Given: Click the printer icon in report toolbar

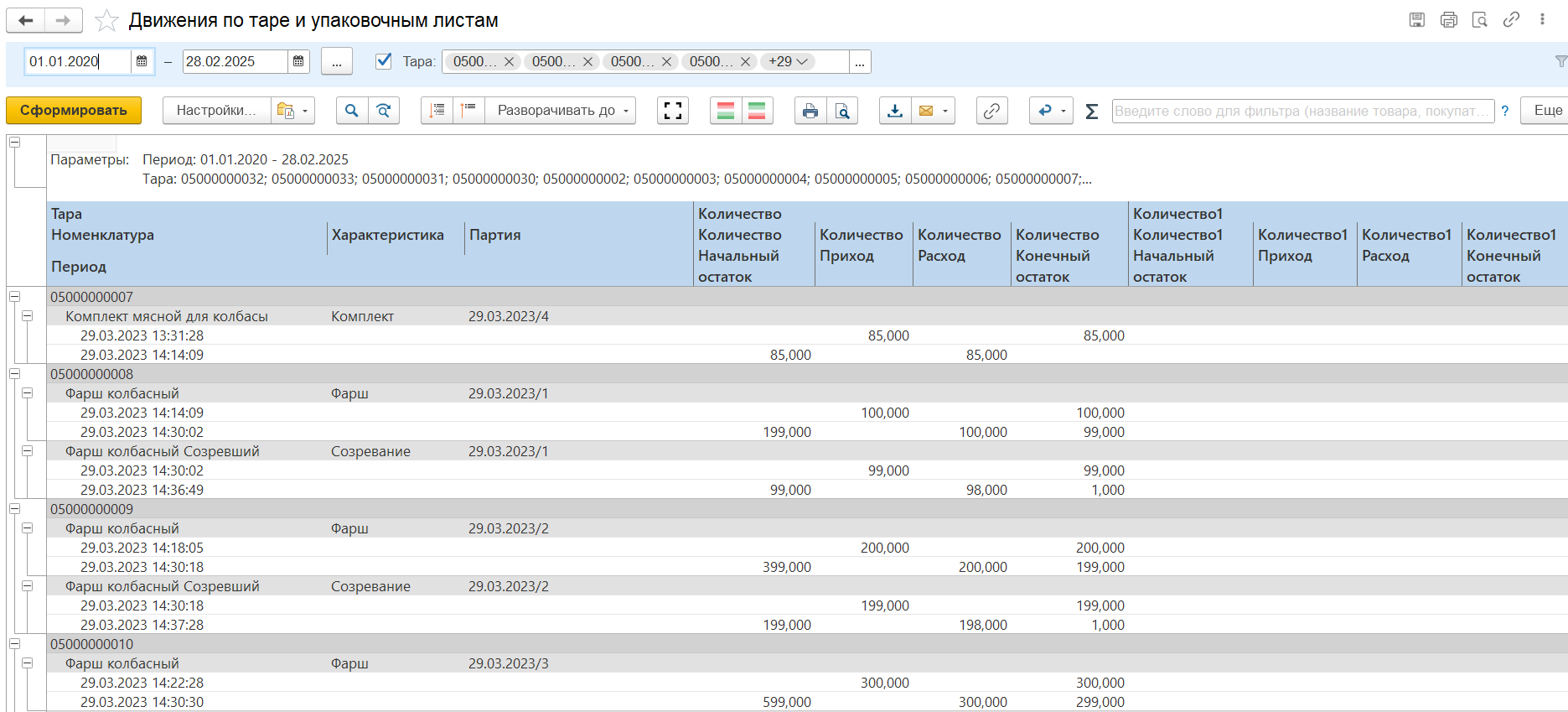Looking at the screenshot, I should pyautogui.click(x=810, y=111).
